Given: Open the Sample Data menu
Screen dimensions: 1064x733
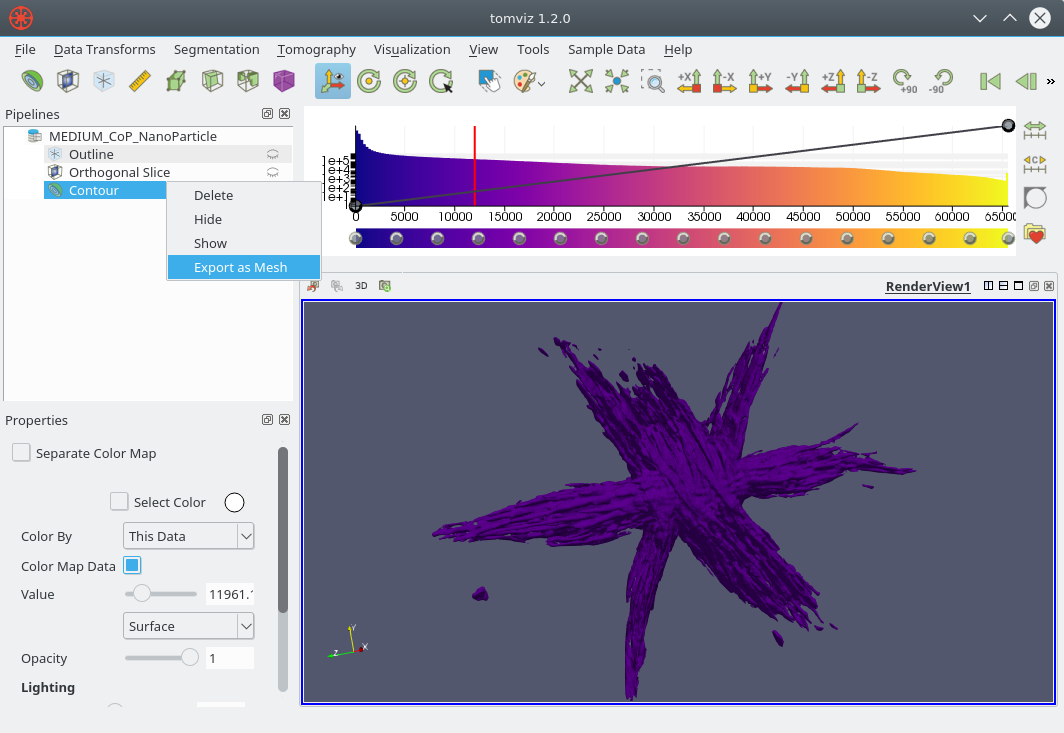Looking at the screenshot, I should tap(607, 50).
